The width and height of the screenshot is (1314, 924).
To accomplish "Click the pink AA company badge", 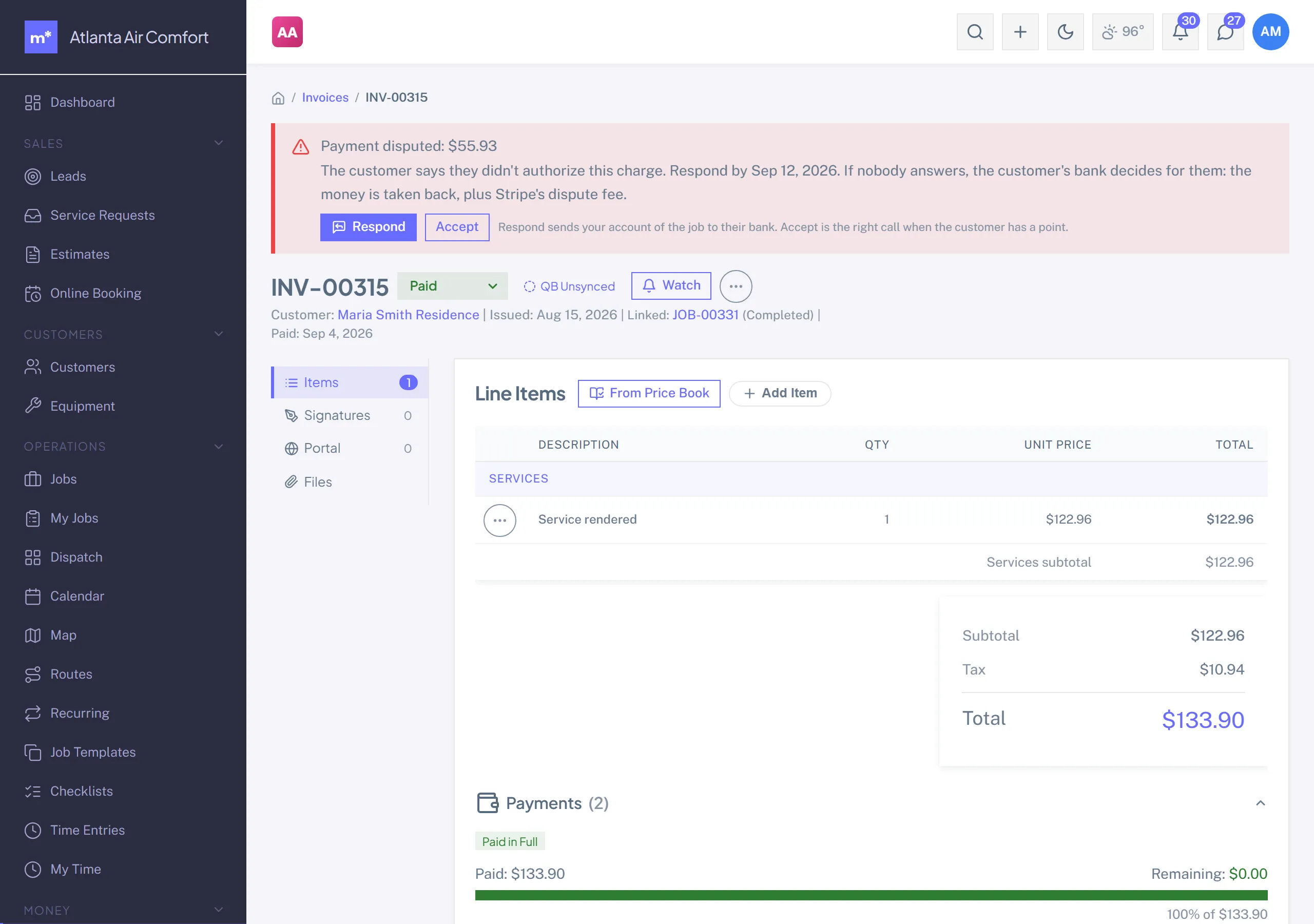I will pos(287,32).
